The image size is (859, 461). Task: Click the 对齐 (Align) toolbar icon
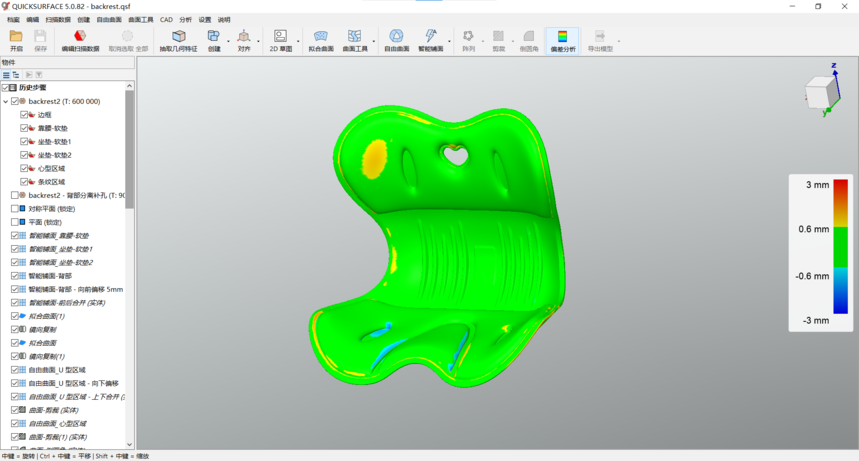point(244,36)
